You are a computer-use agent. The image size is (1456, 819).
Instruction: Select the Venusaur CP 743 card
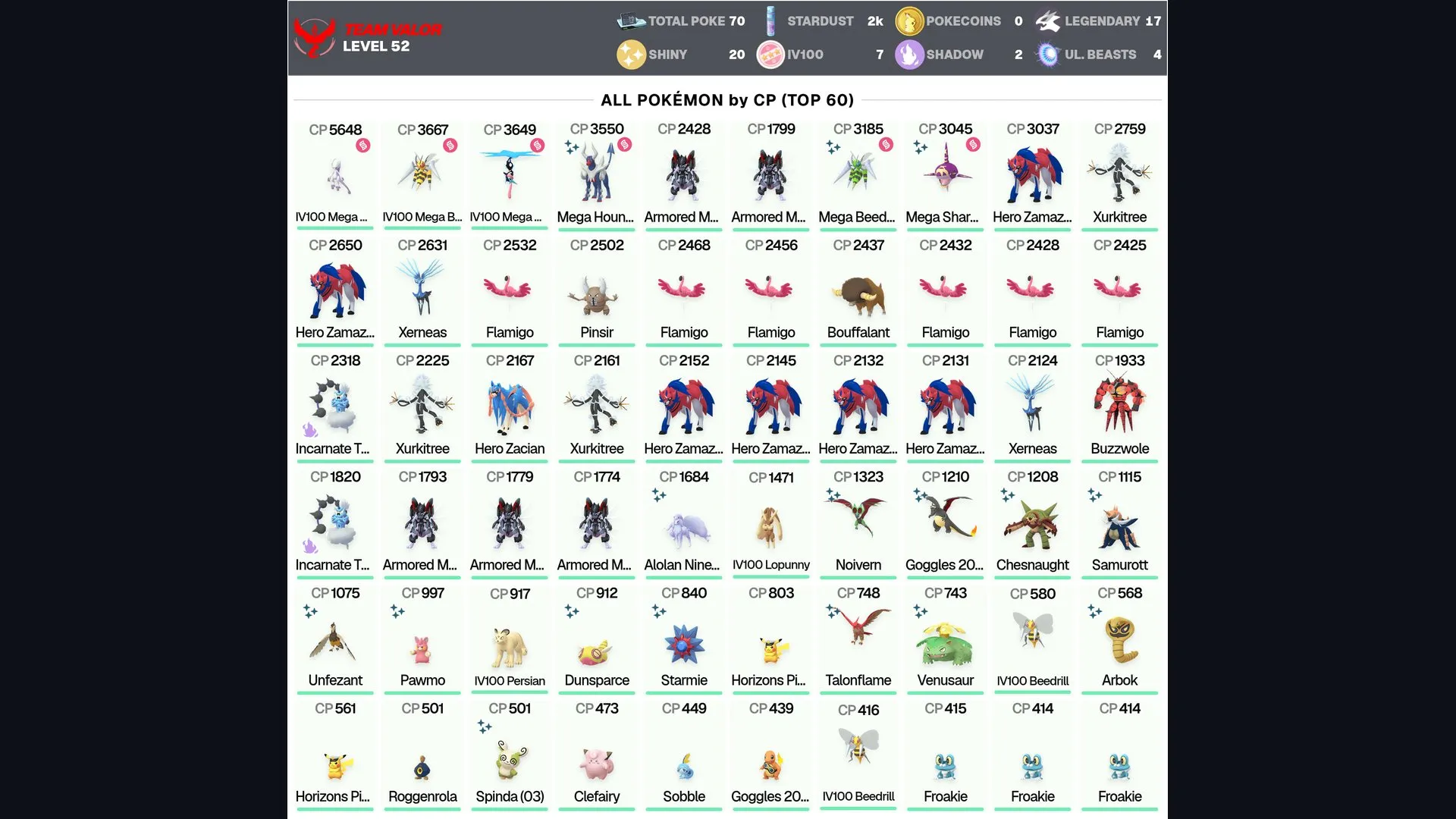946,639
